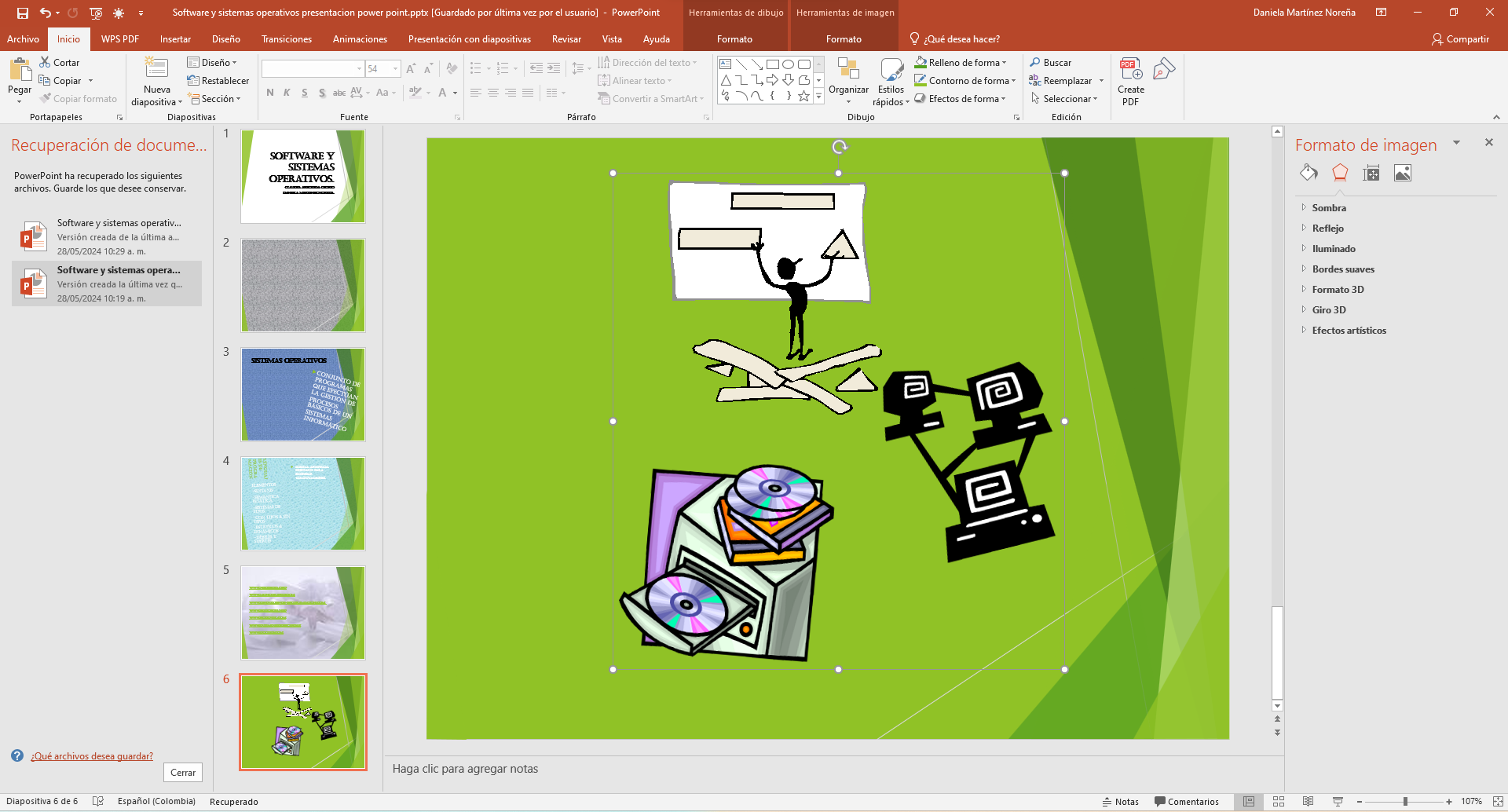Image resolution: width=1508 pixels, height=812 pixels.
Task: Switch to the Insertar tab
Action: click(175, 39)
